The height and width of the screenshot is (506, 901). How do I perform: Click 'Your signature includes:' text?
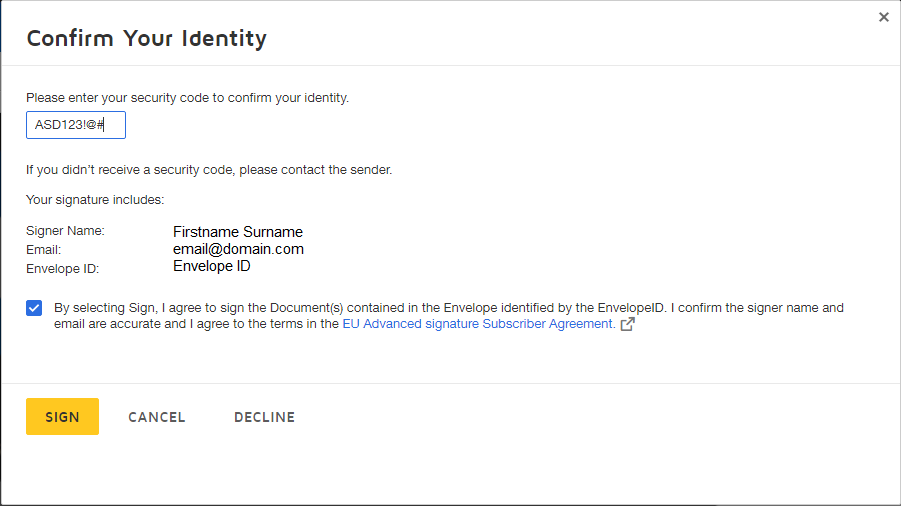(x=95, y=200)
